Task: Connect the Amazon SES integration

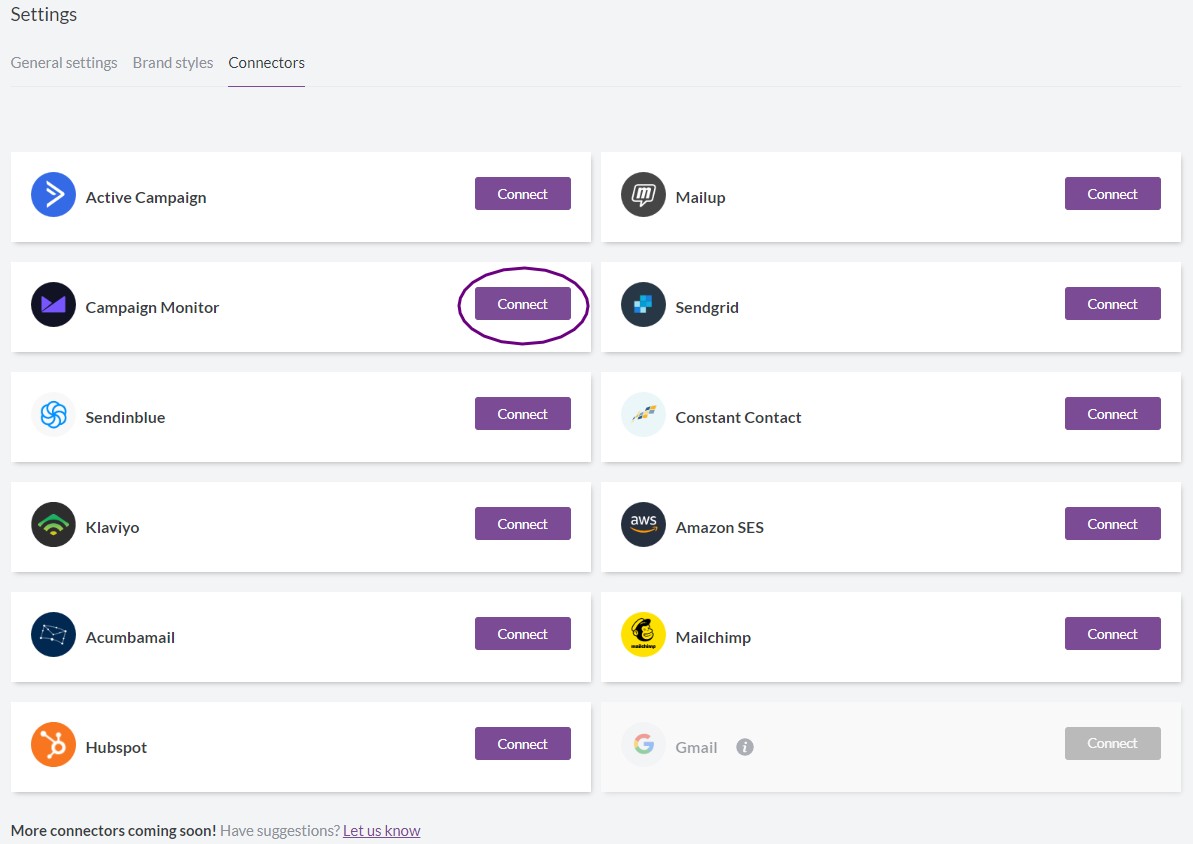Action: (1112, 524)
